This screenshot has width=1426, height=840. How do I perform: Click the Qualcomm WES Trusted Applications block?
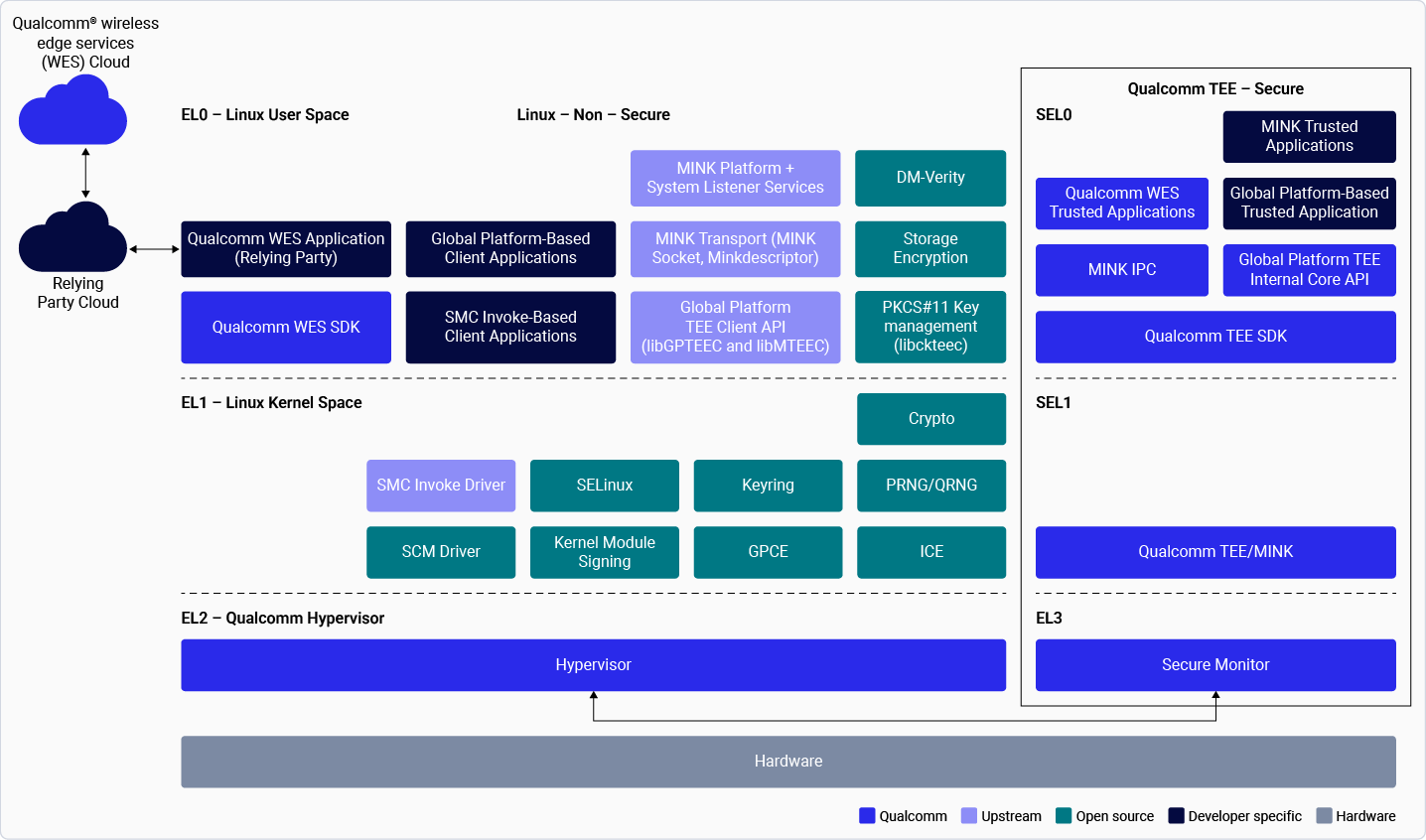click(1122, 204)
